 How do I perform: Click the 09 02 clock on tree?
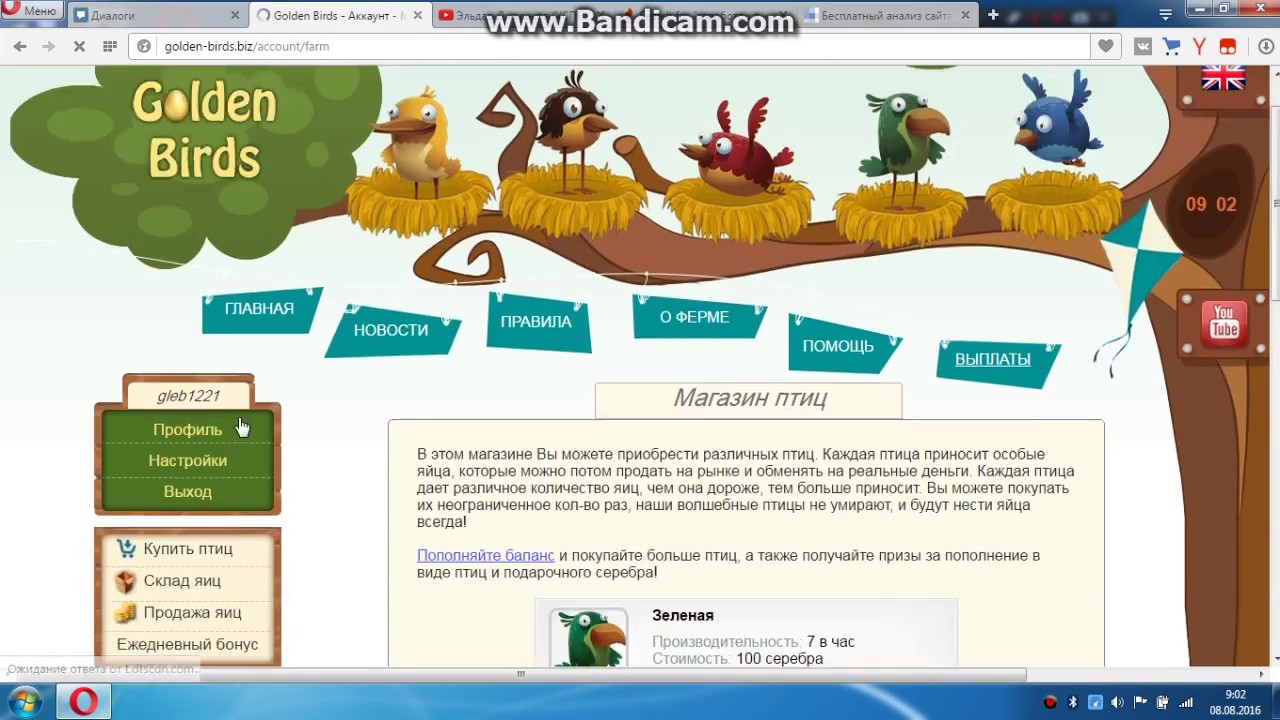coord(1211,205)
